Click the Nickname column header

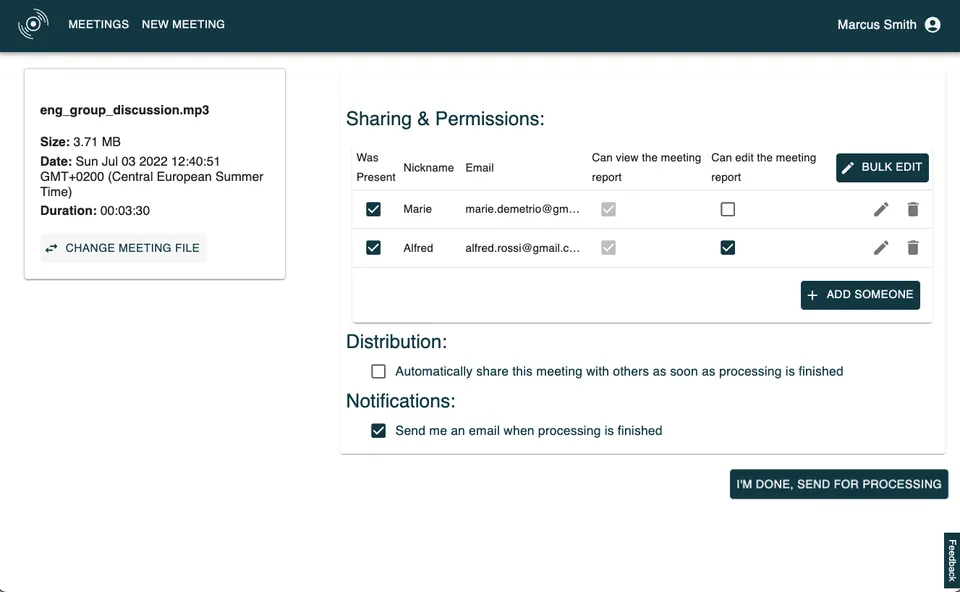point(429,168)
